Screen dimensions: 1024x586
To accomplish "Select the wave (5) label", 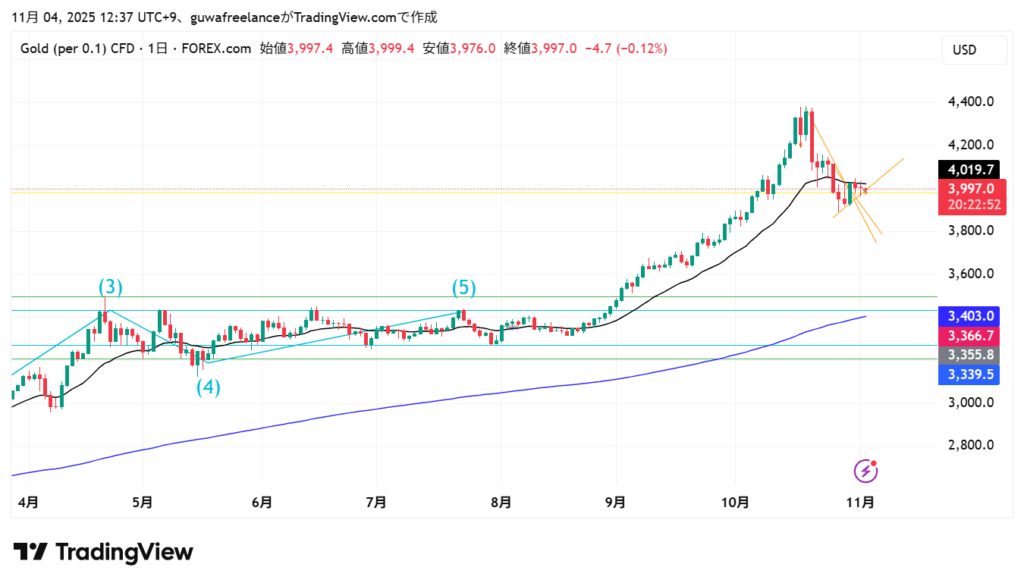I will click(x=463, y=288).
